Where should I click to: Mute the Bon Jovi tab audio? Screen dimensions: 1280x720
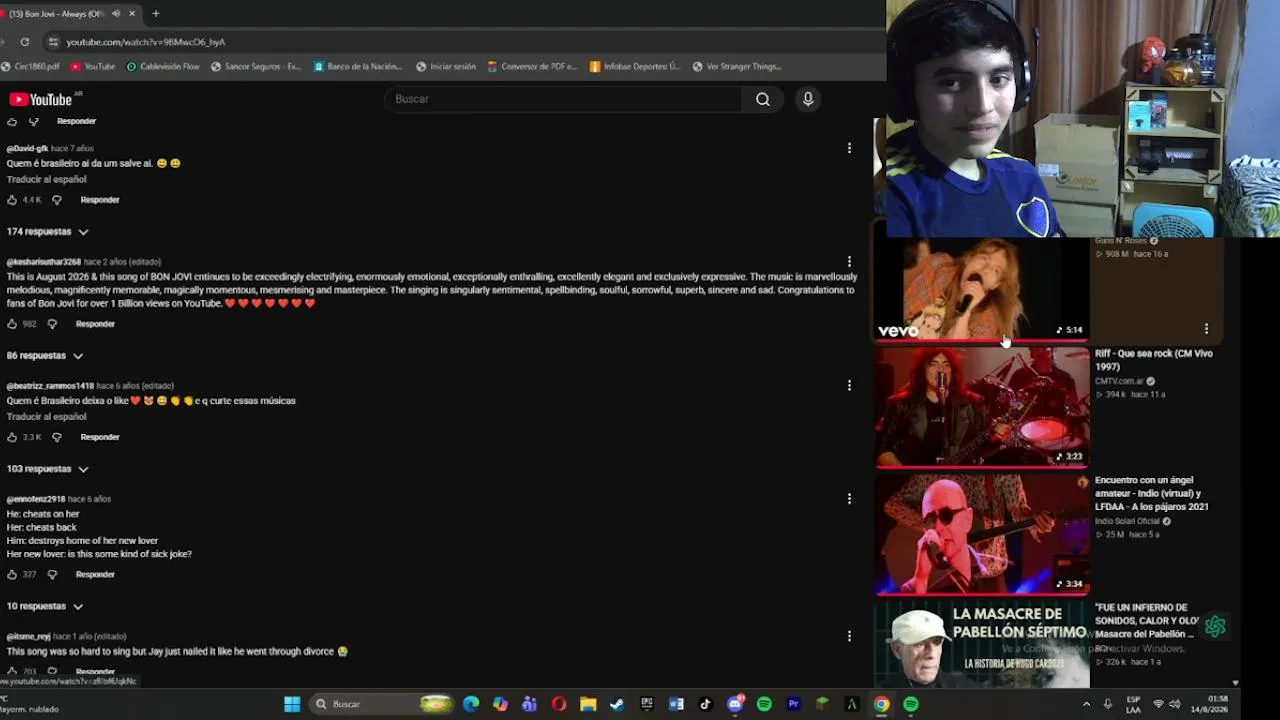click(117, 14)
